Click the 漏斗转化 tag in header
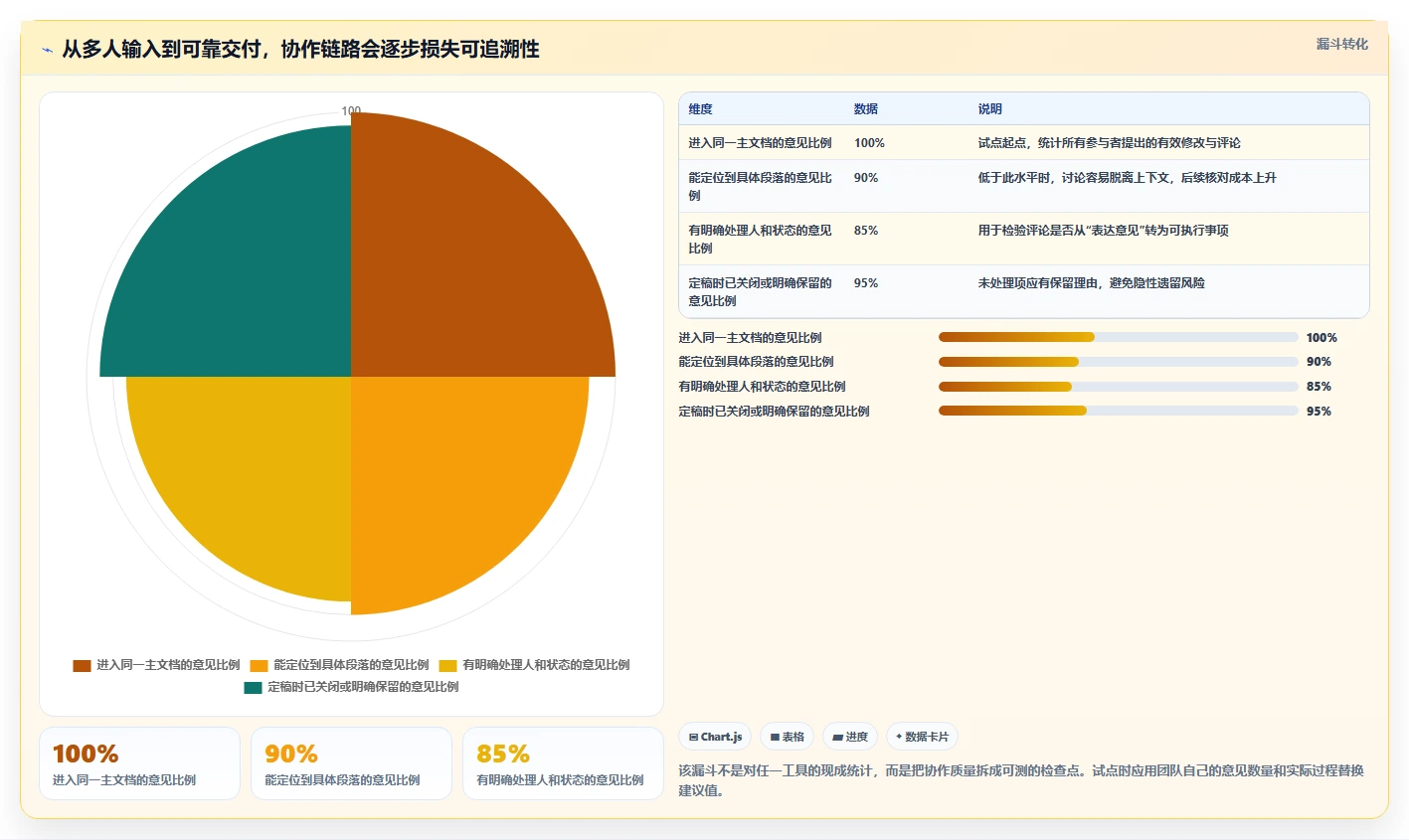 [1341, 44]
